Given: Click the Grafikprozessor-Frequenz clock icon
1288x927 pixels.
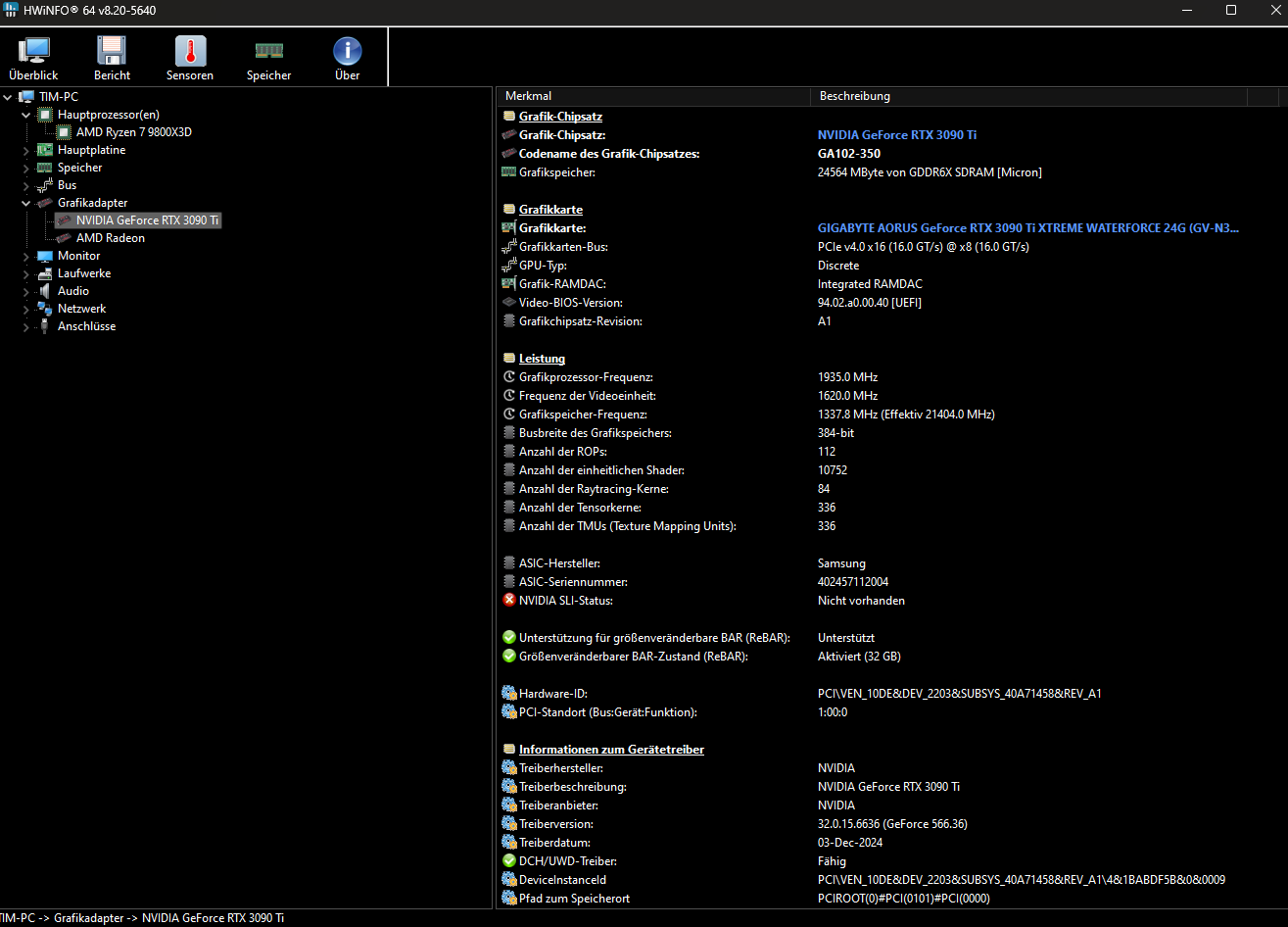Looking at the screenshot, I should pos(508,377).
